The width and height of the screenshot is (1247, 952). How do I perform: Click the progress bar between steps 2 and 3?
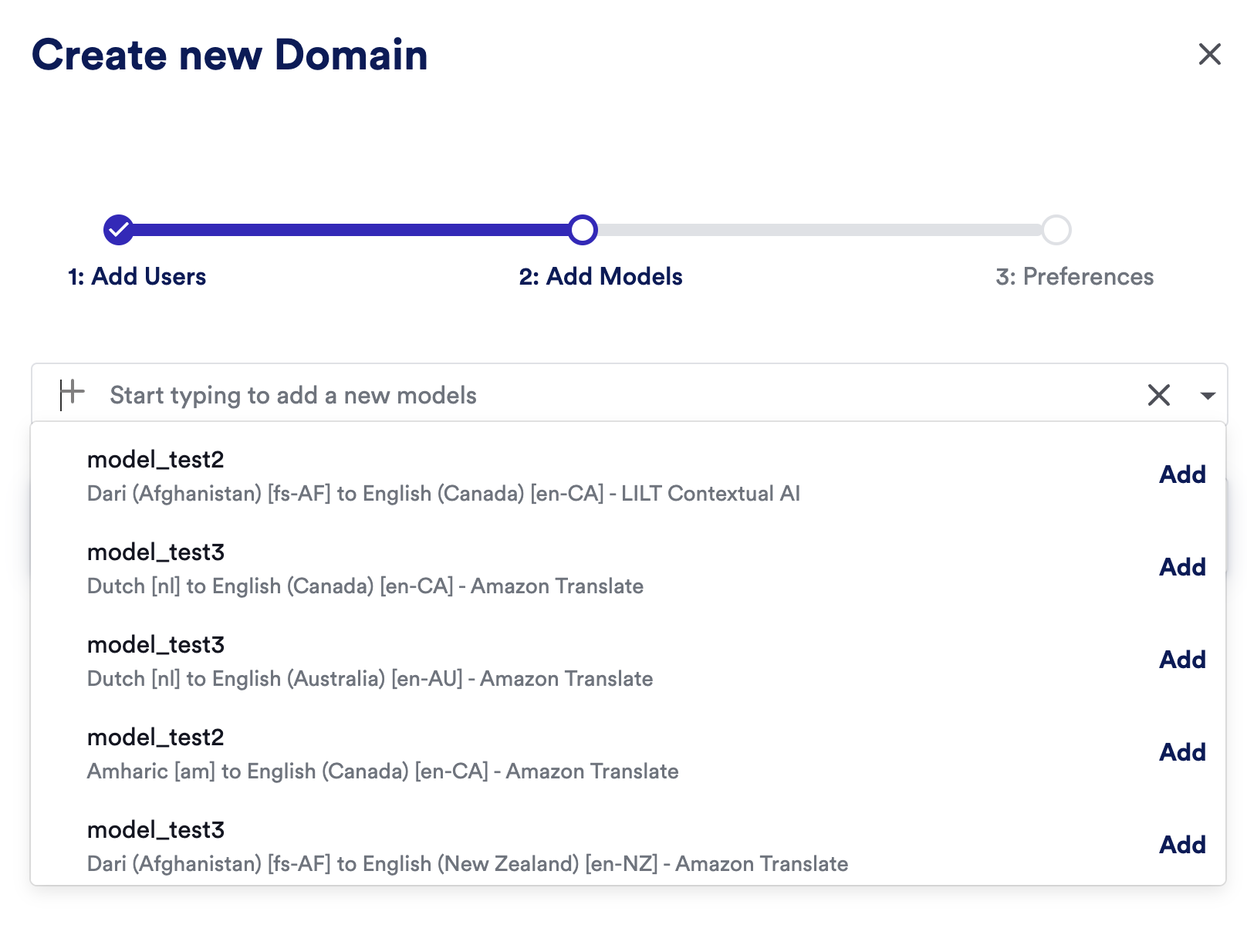tap(818, 230)
